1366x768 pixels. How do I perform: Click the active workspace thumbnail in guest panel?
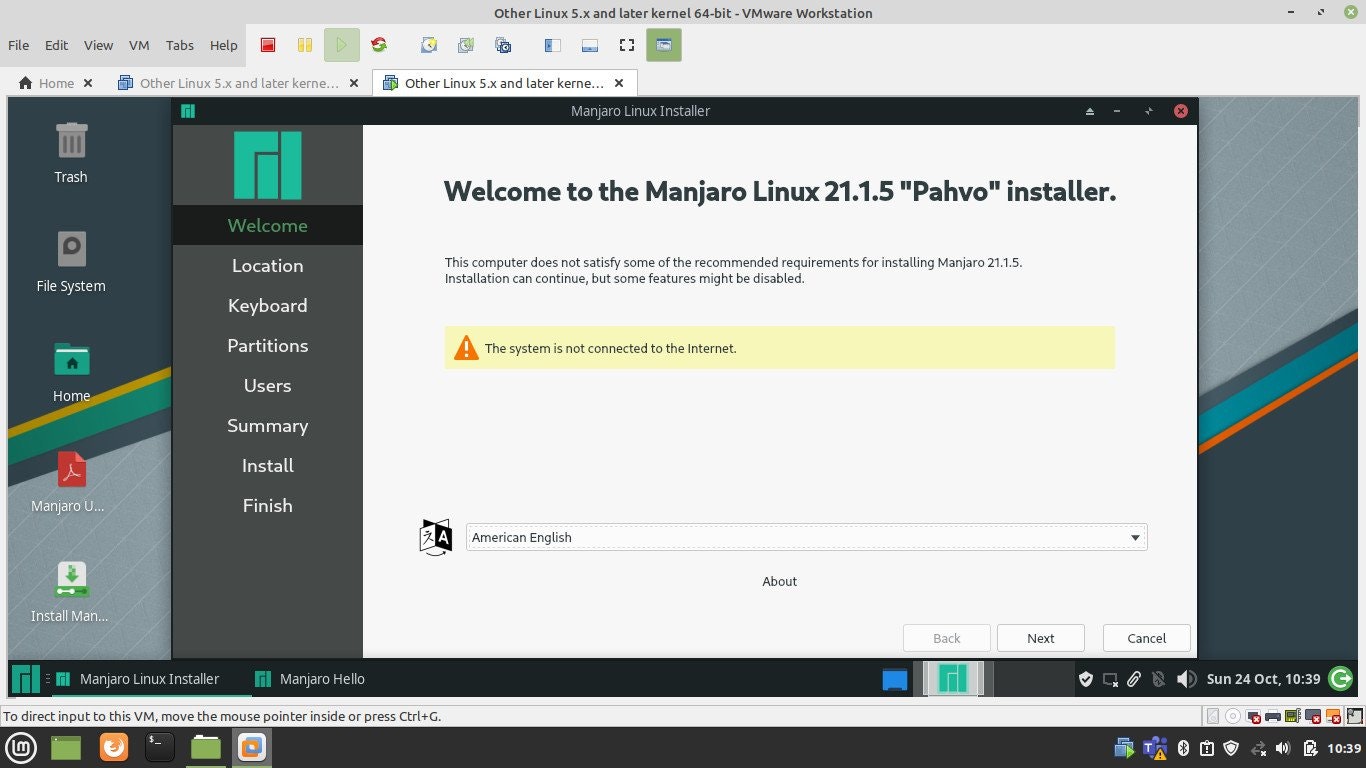click(x=953, y=679)
